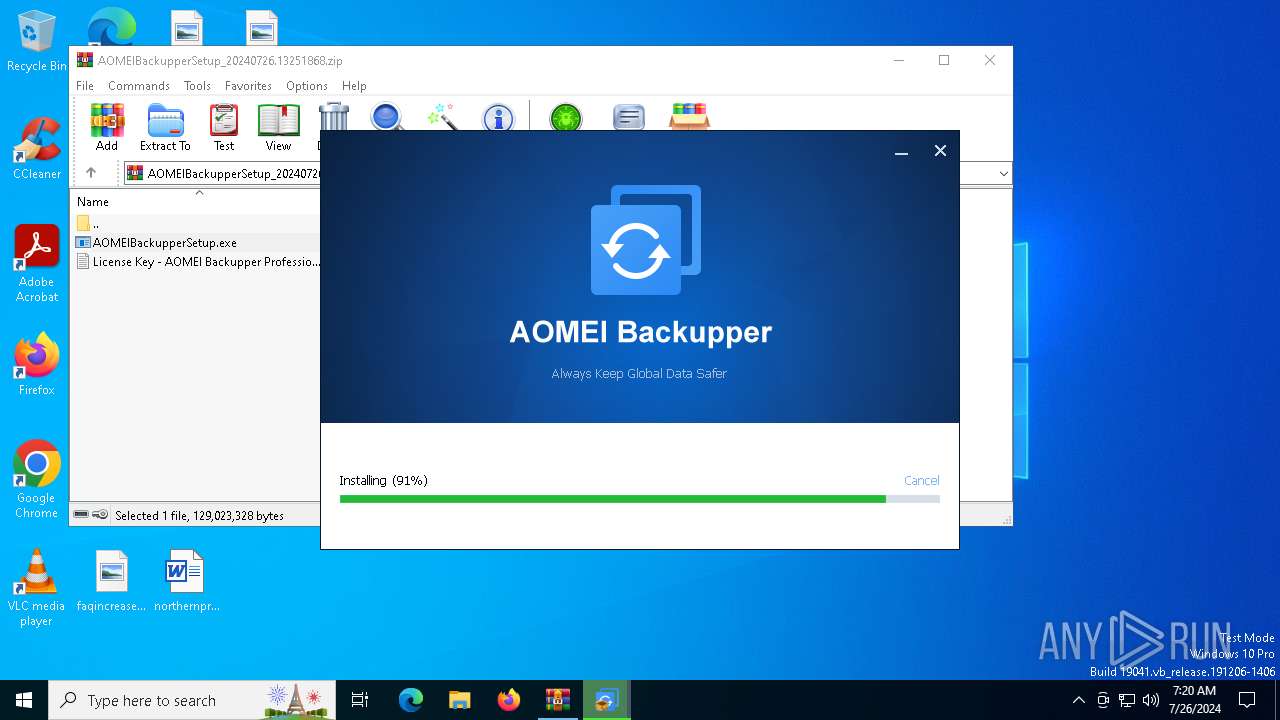Image resolution: width=1280 pixels, height=720 pixels.
Task: Open the Firefox desktop shortcut
Action: [37, 365]
